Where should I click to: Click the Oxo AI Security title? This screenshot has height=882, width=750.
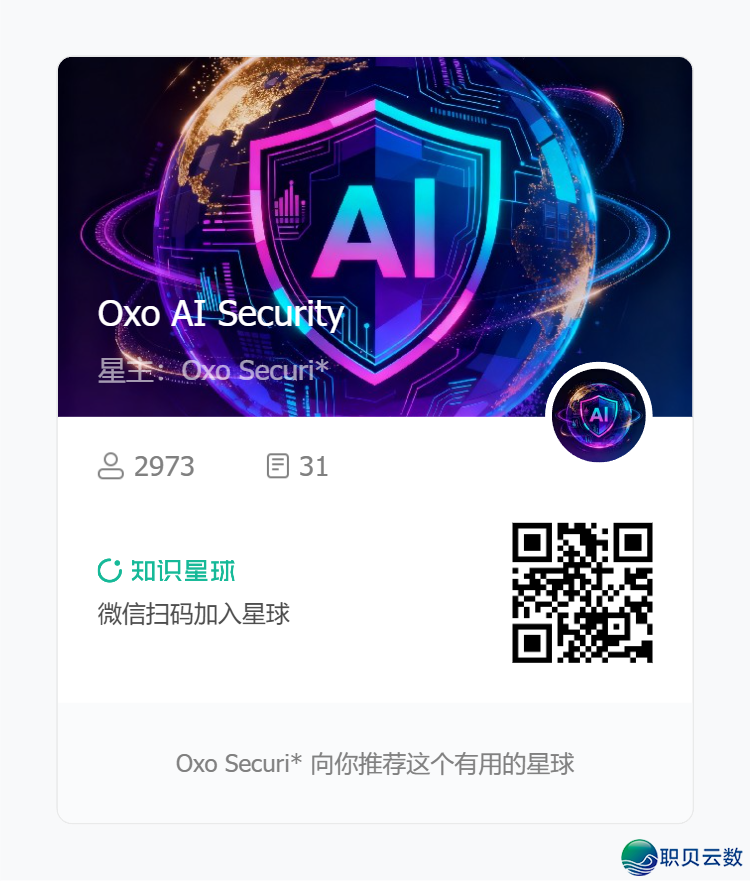221,314
